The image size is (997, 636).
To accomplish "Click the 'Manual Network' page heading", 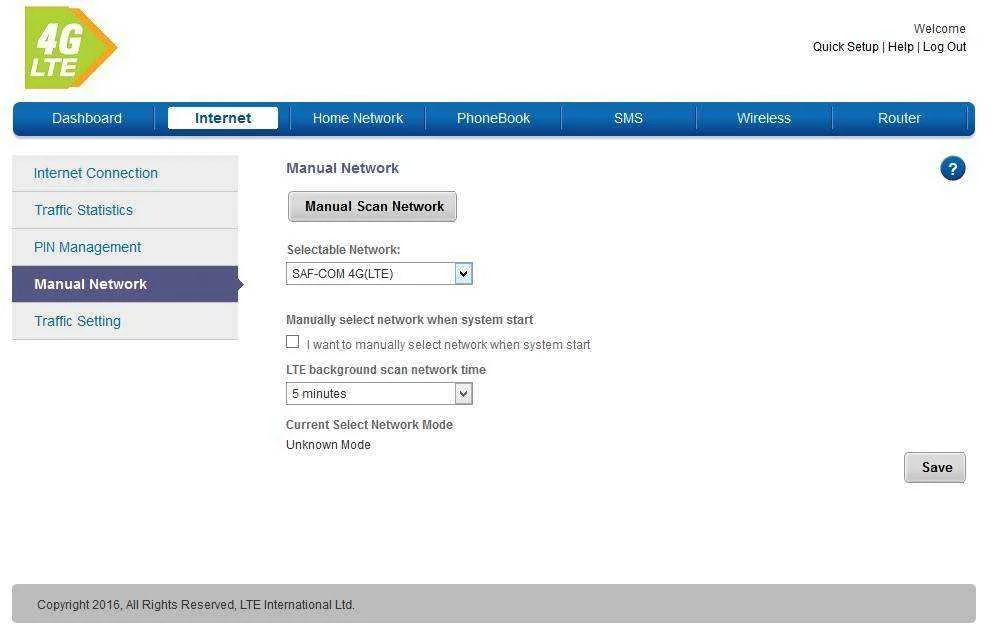I will tap(342, 168).
